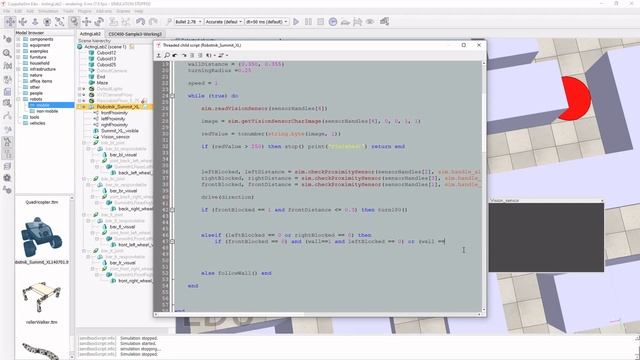Open the dt=50 ms time step dropdown
The height and width of the screenshot is (360, 640).
267,22
